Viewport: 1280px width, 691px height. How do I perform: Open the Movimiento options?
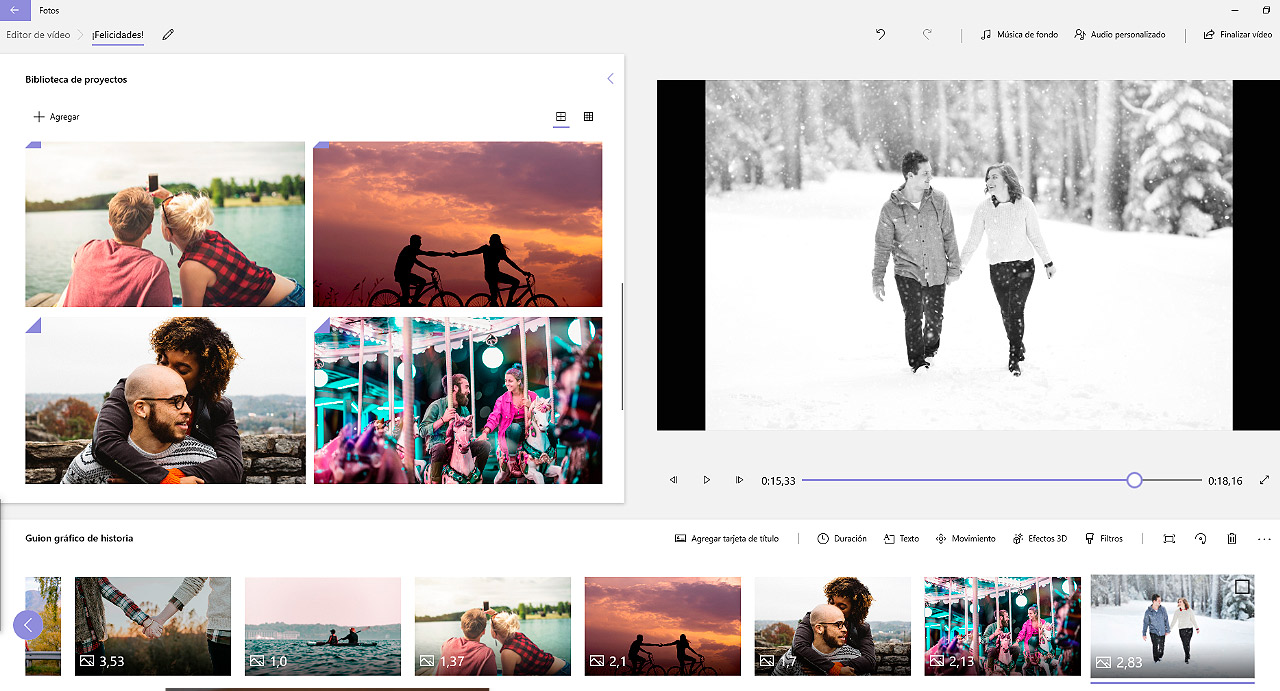pyautogui.click(x=964, y=538)
